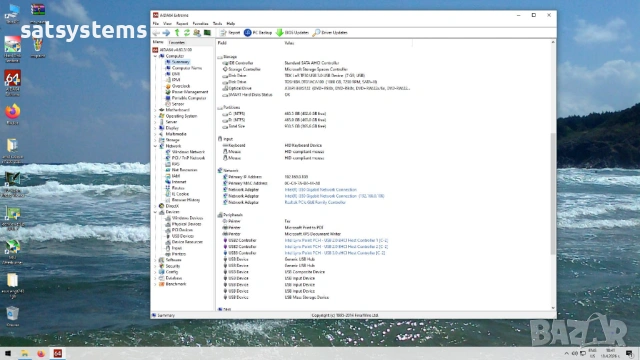
Task: Switch to the Menu tab in sidebar
Action: 158,42
